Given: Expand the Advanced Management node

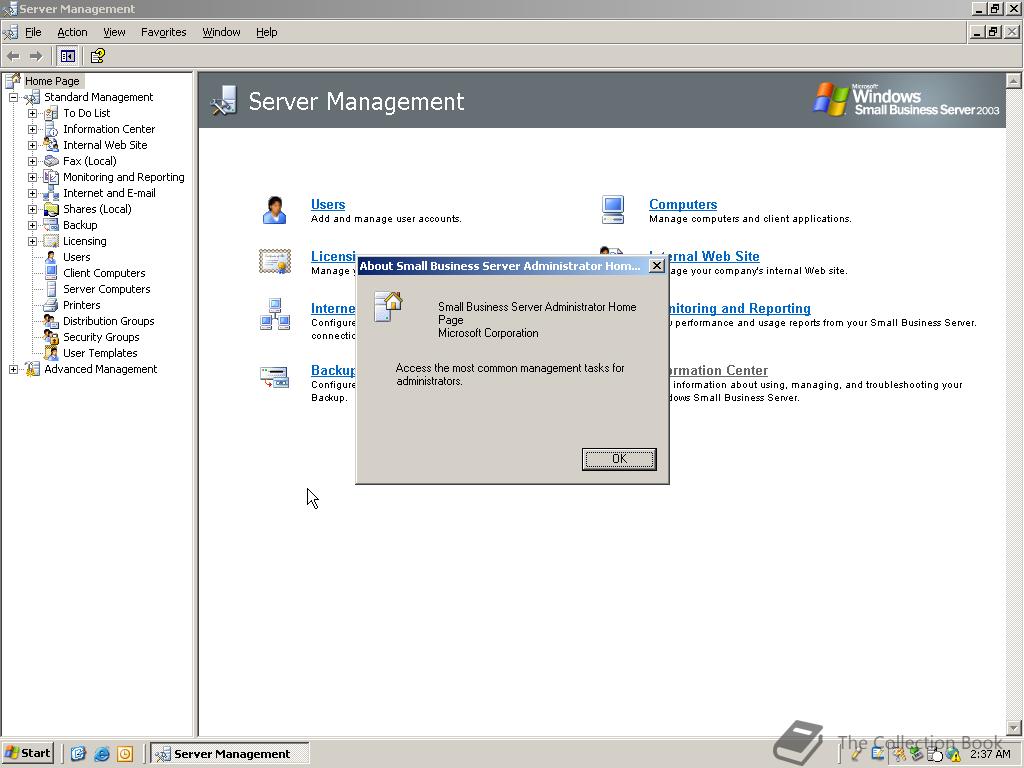Looking at the screenshot, I should click(x=13, y=369).
